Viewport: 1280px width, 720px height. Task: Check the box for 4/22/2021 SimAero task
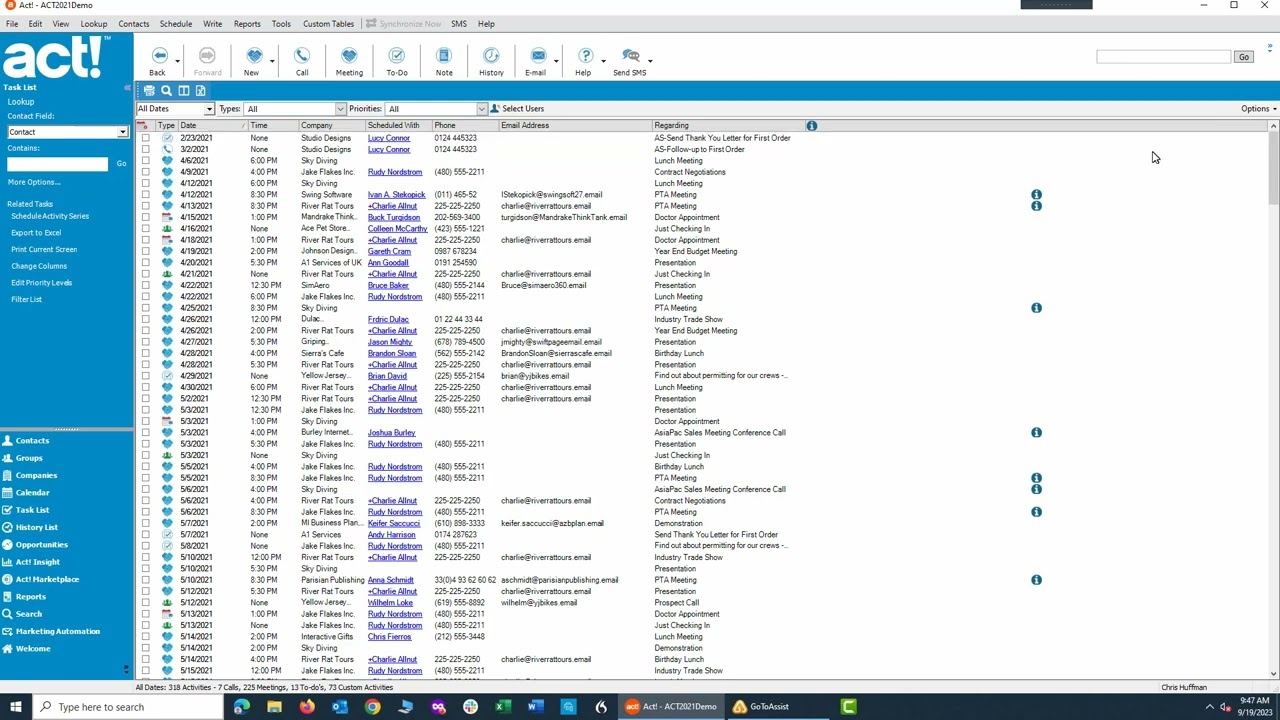tap(146, 285)
